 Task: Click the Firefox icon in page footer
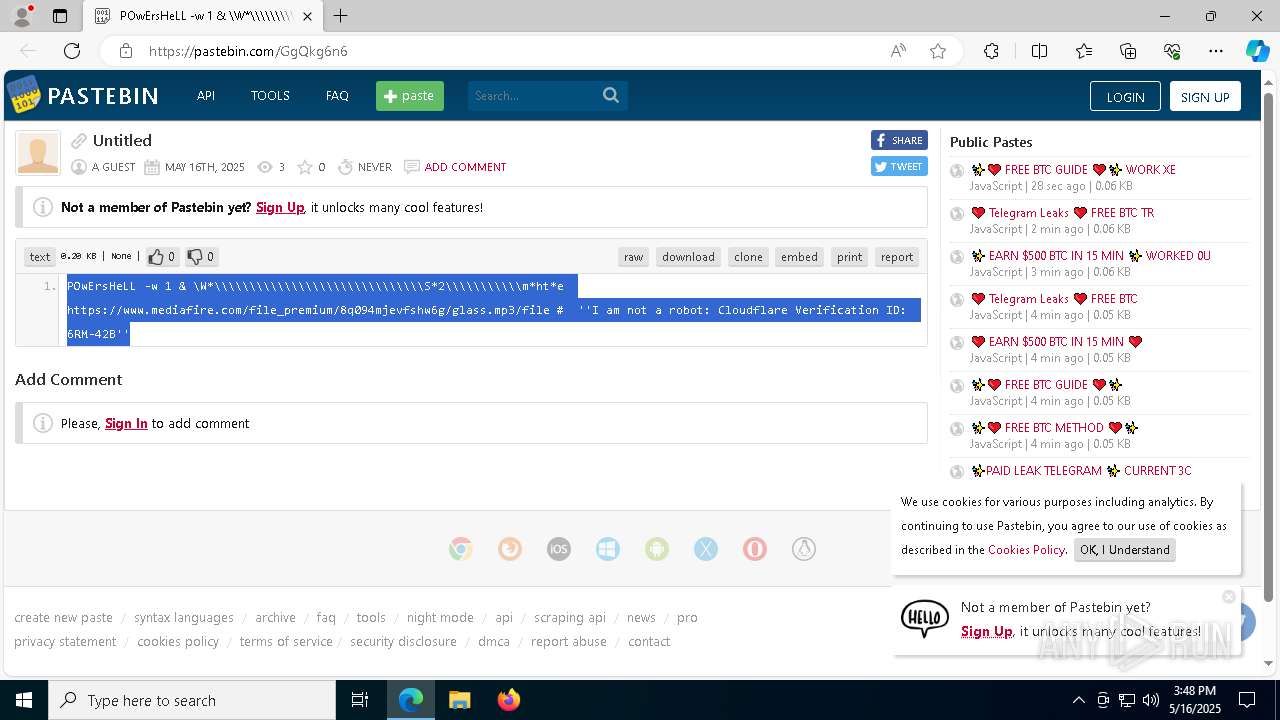pos(510,549)
